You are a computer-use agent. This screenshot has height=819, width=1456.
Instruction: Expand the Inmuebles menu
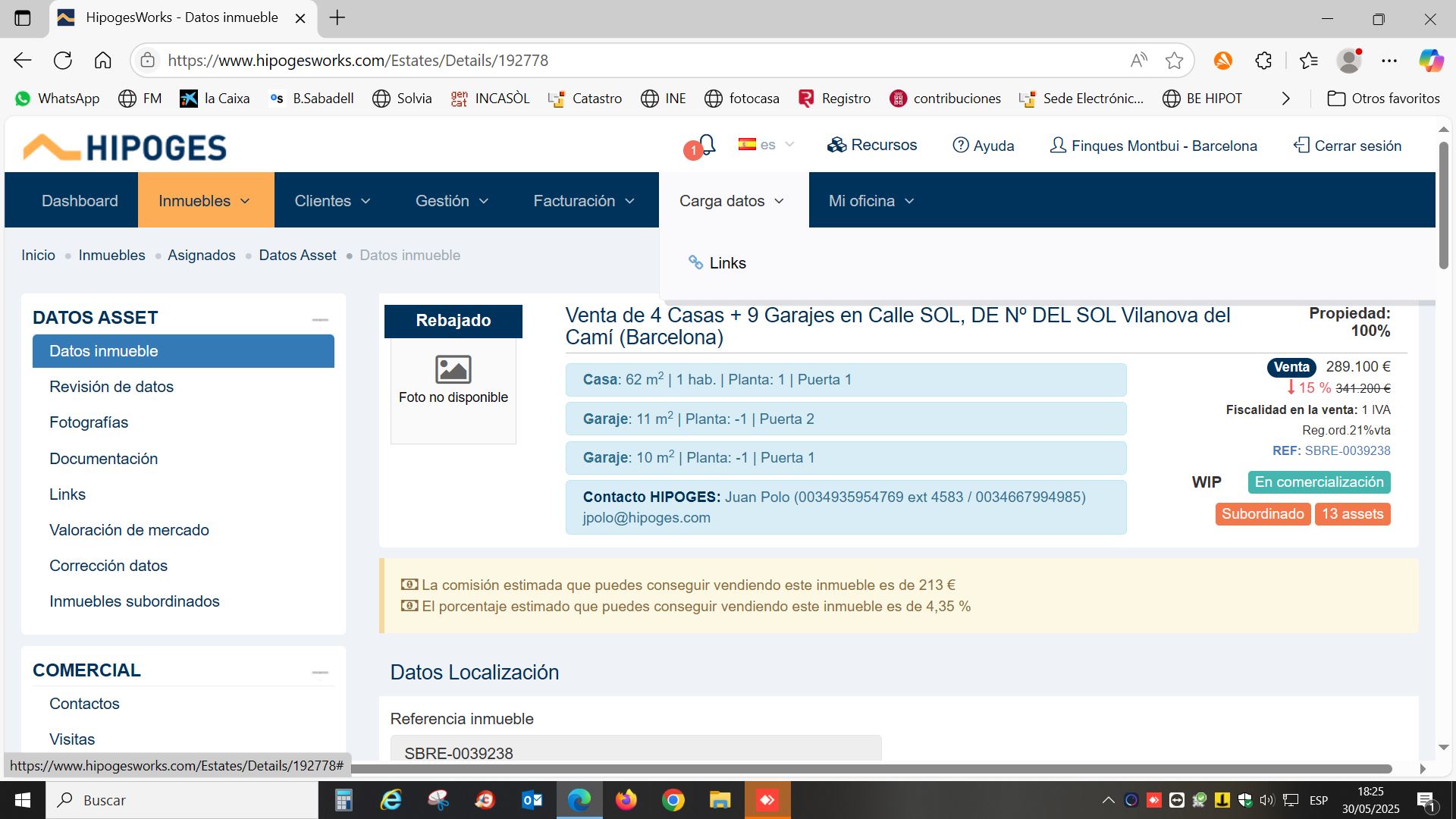coord(205,201)
